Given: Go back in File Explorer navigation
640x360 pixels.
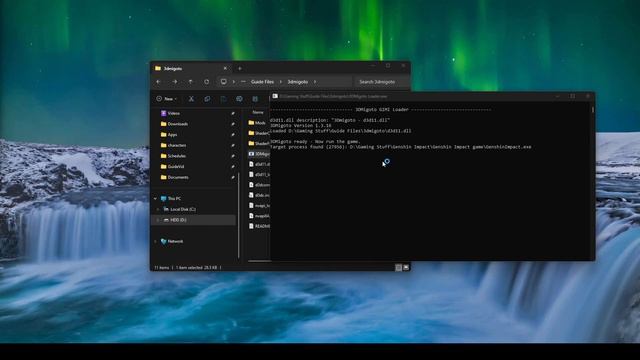Looking at the screenshot, I should click(x=158, y=82).
